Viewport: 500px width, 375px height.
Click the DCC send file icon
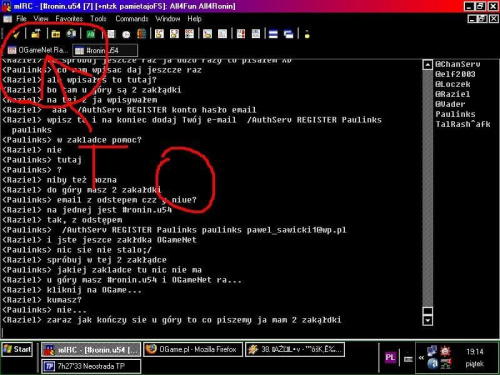tap(160, 34)
